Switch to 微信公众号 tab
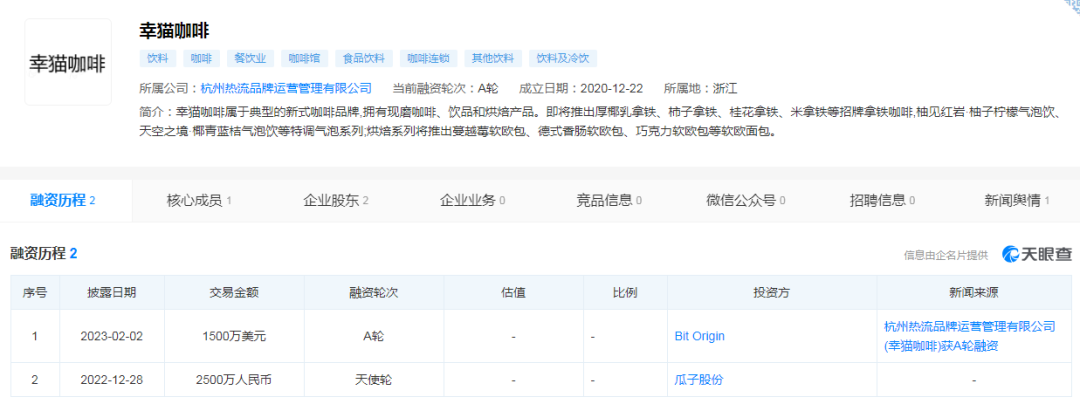The image size is (1080, 404). [x=746, y=201]
